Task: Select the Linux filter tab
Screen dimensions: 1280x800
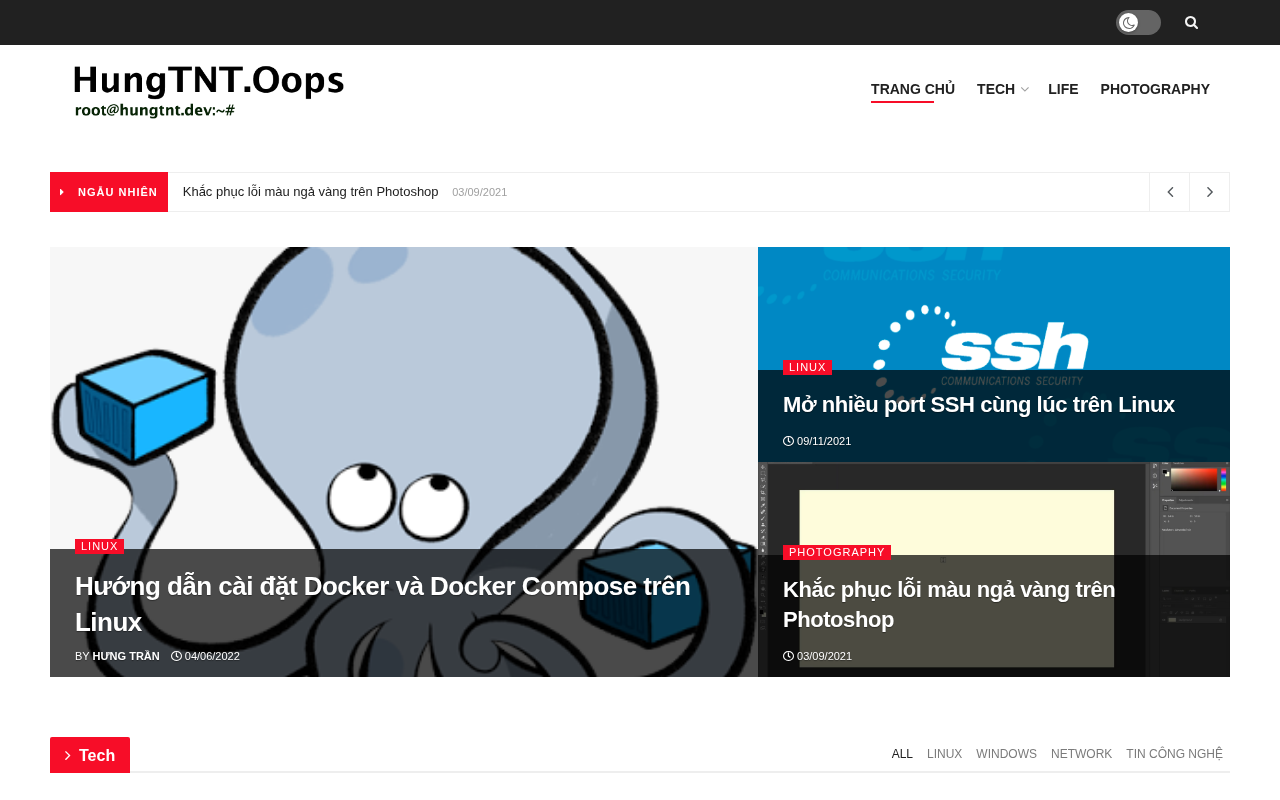Action: click(944, 754)
